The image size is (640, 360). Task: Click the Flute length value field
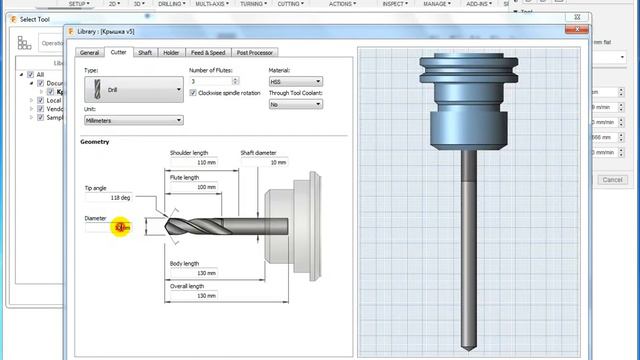pos(193,187)
